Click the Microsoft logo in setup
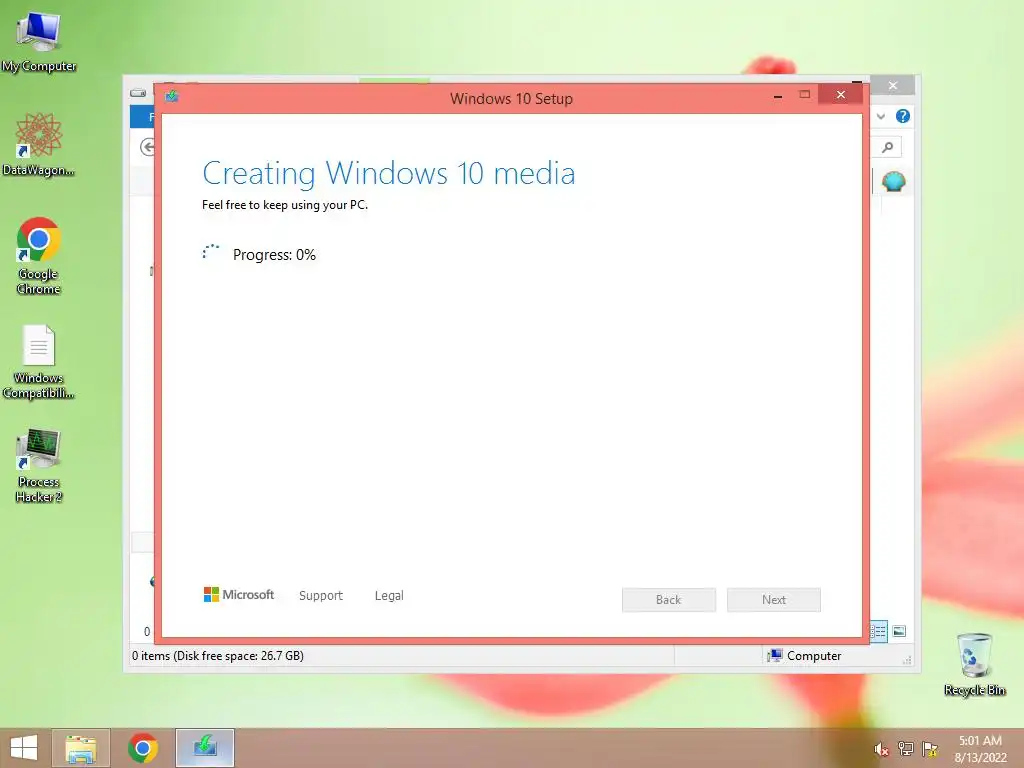This screenshot has width=1024, height=768. [239, 594]
